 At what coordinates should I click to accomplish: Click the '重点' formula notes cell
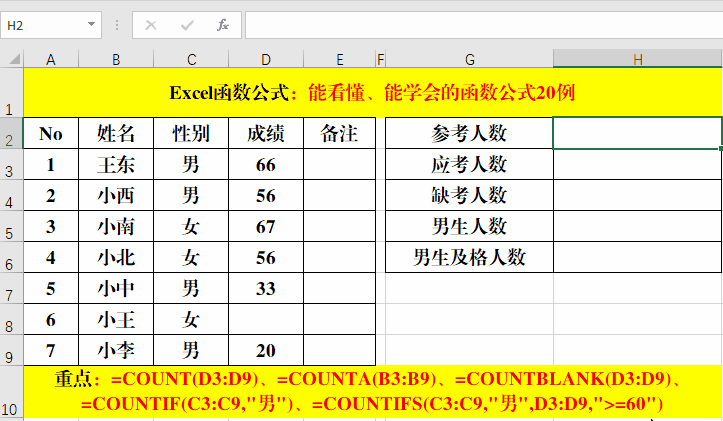point(373,392)
